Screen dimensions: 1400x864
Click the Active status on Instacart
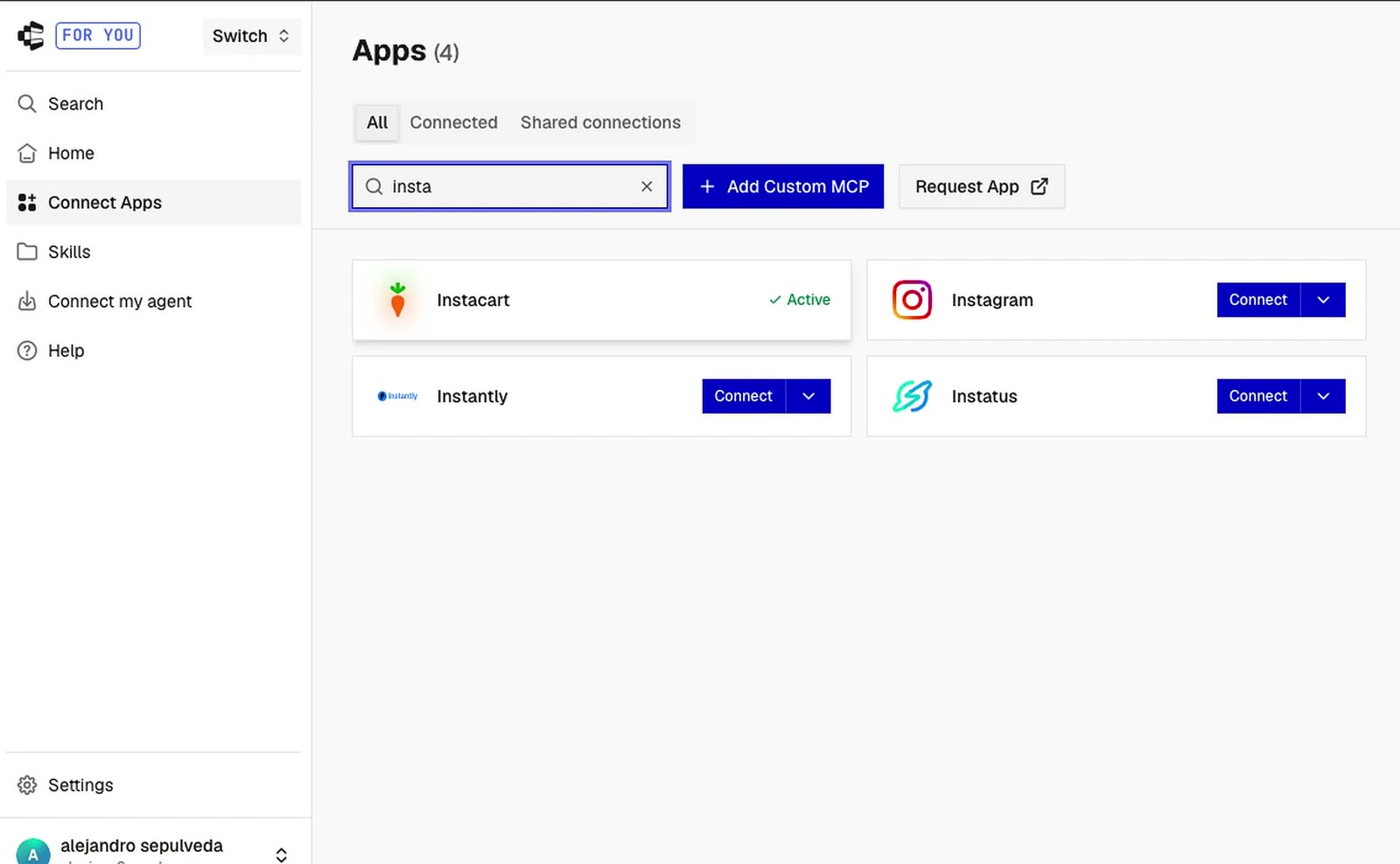click(x=800, y=300)
